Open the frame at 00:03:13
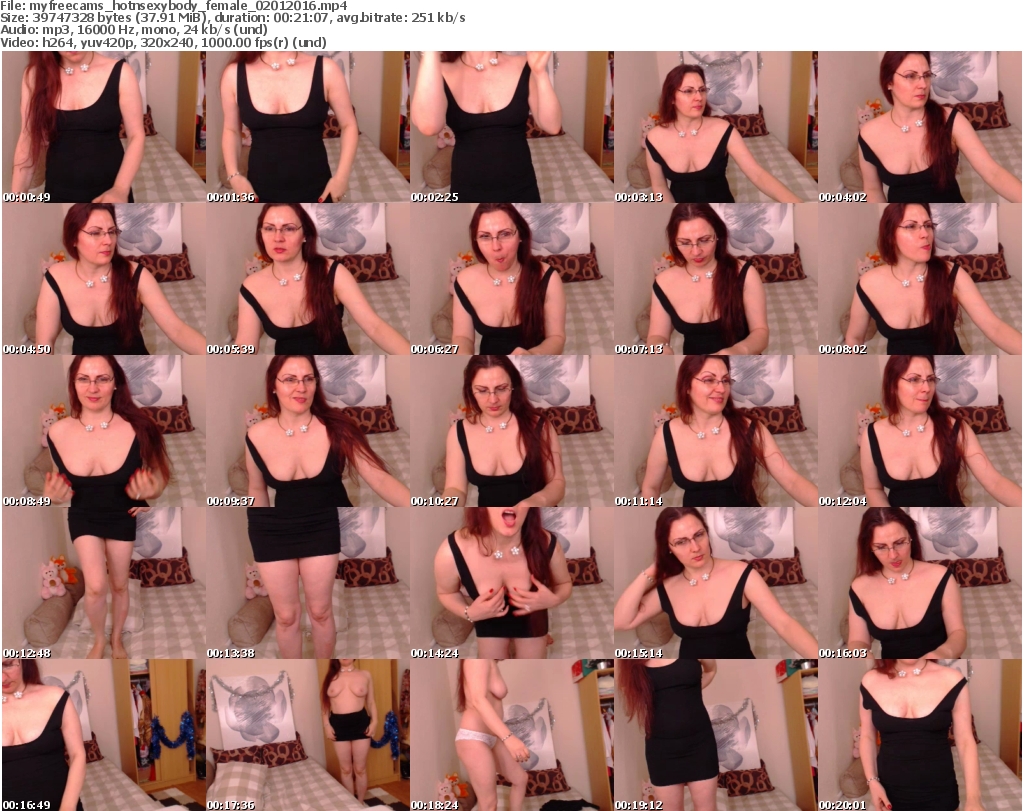This screenshot has height=811, width=1024. (x=716, y=127)
